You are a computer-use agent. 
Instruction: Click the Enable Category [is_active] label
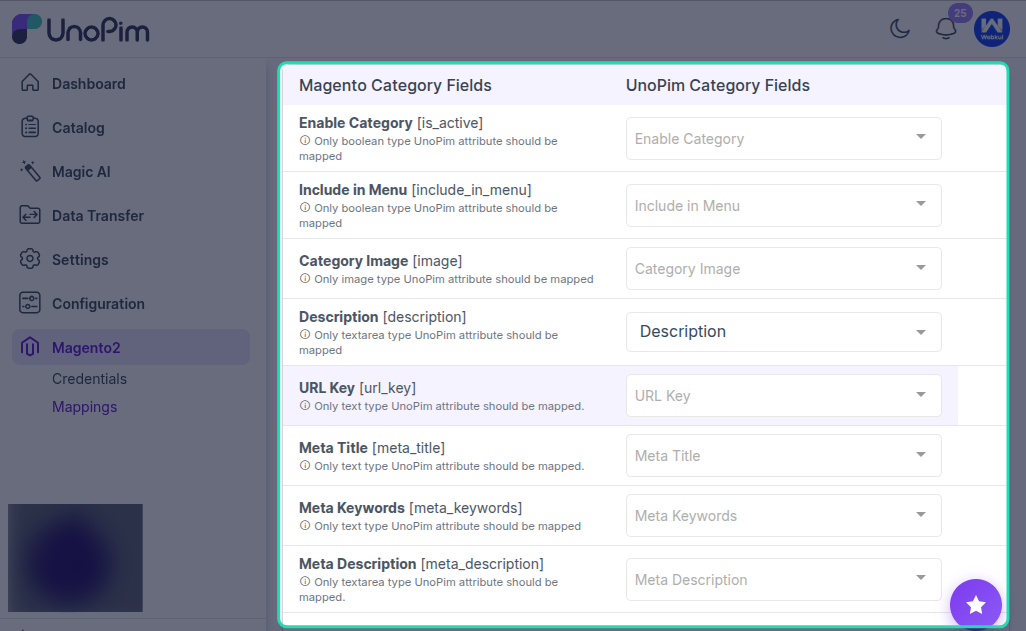pos(391,122)
